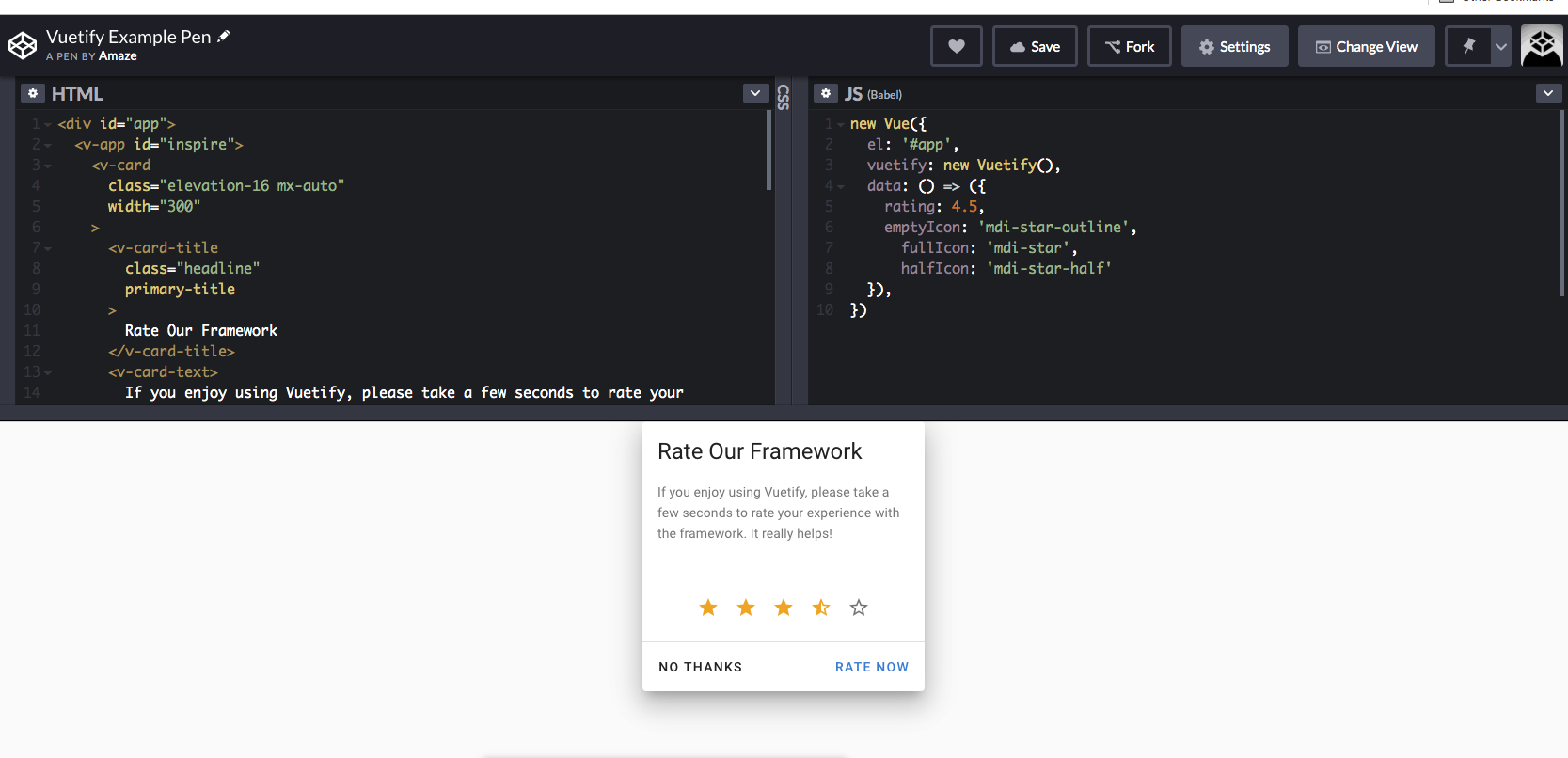Click the heart button to love this pen

tap(957, 46)
